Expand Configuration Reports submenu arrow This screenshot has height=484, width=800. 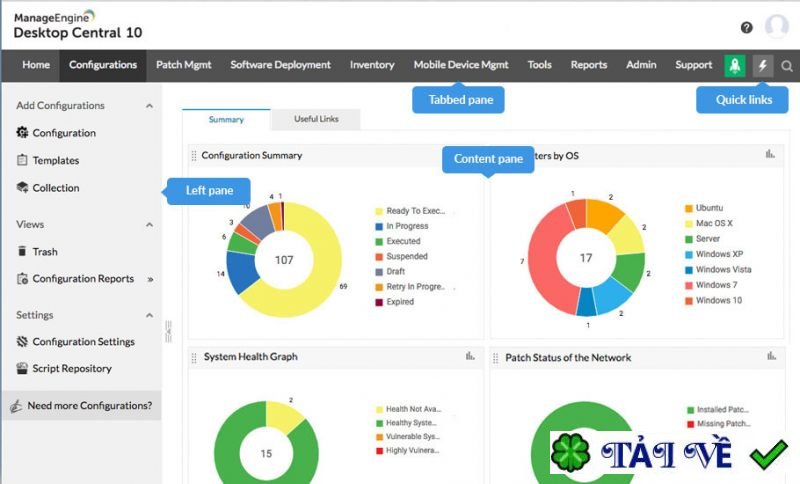151,279
